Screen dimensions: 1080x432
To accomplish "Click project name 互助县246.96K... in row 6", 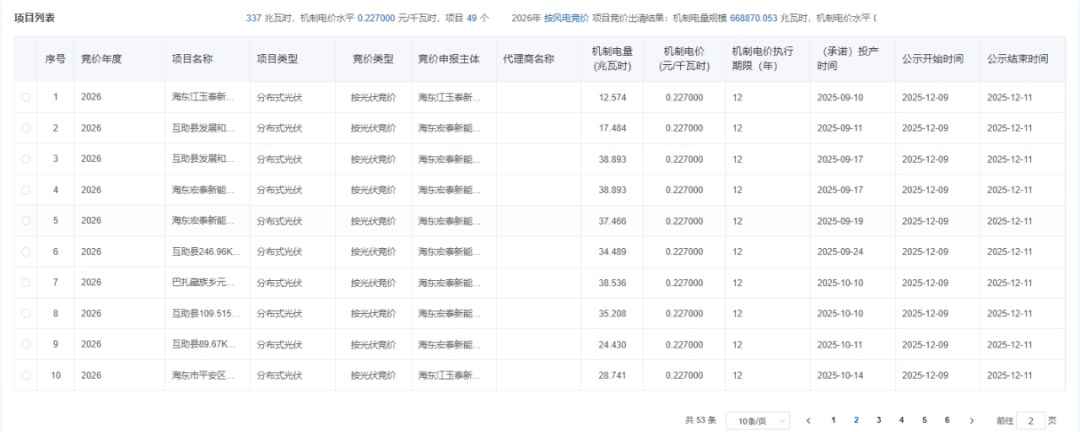I will [x=206, y=252].
